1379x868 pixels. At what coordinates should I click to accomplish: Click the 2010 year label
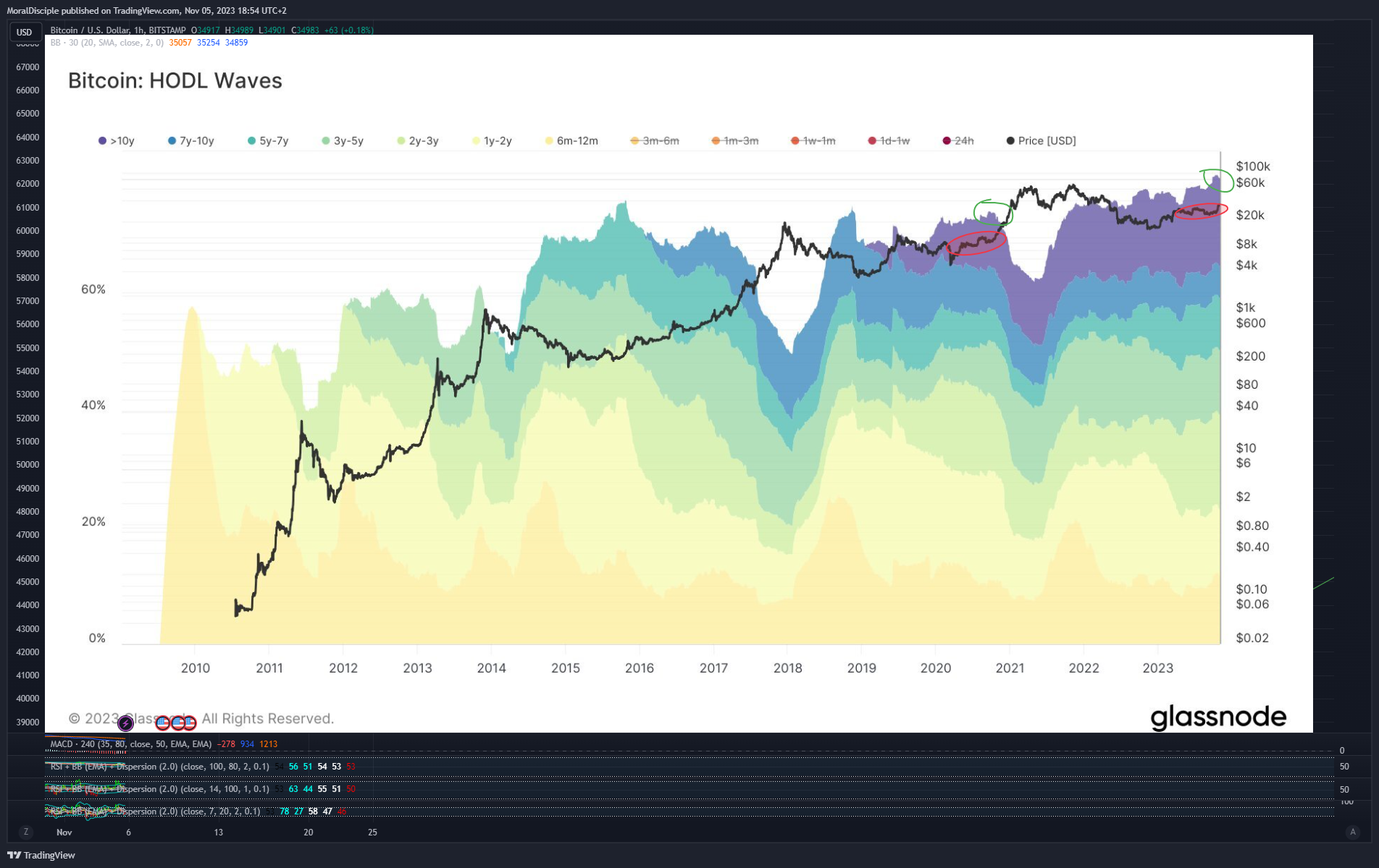point(195,668)
